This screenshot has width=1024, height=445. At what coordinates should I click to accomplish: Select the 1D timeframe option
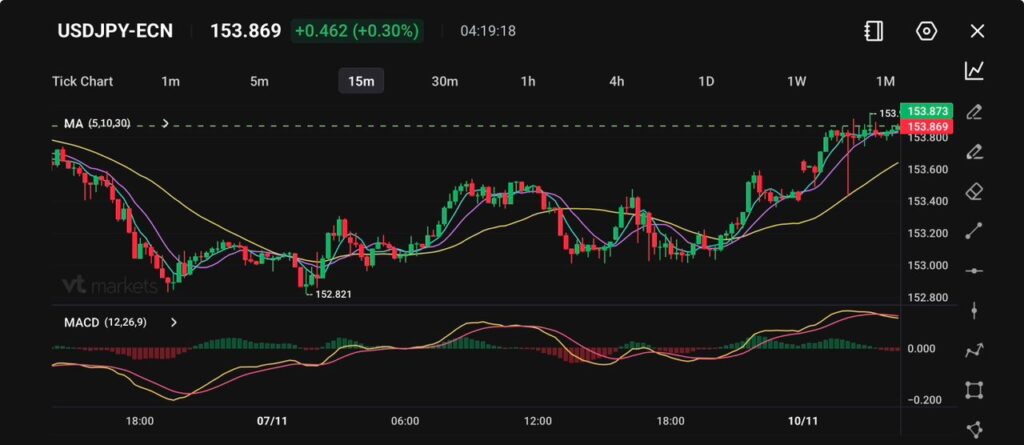pos(706,81)
